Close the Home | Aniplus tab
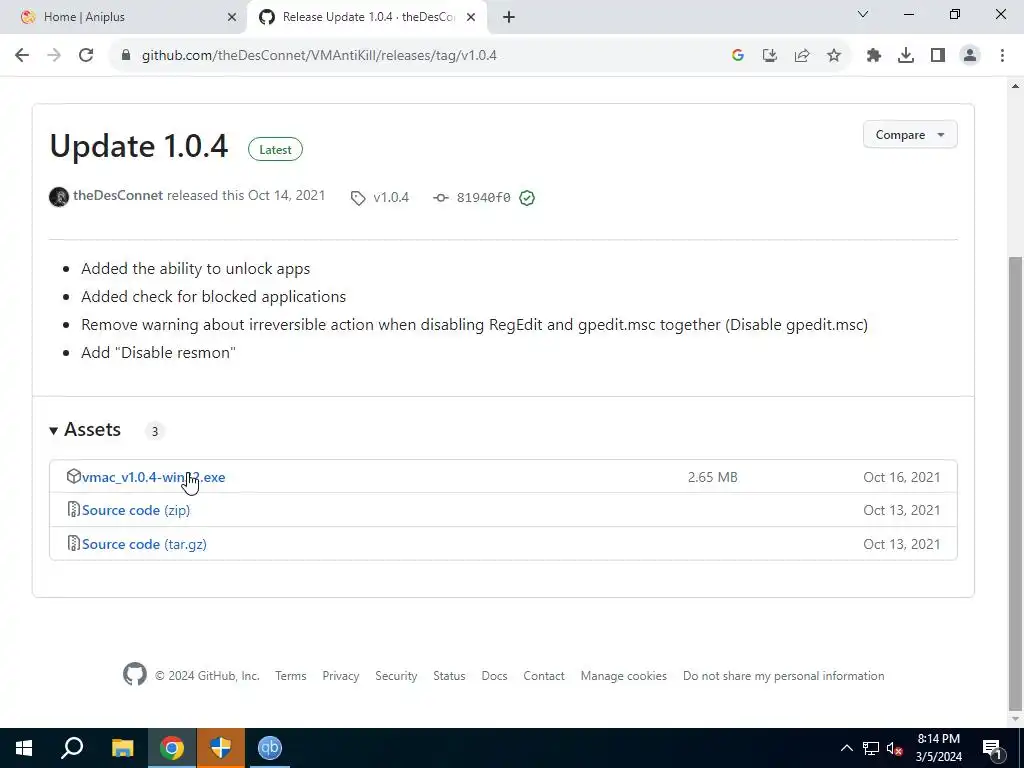1024x768 pixels. coord(232,17)
